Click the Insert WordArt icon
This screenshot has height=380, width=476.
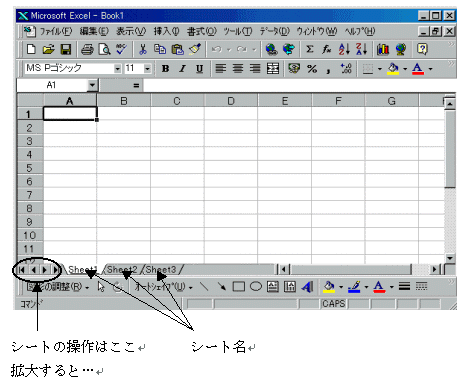(308, 287)
